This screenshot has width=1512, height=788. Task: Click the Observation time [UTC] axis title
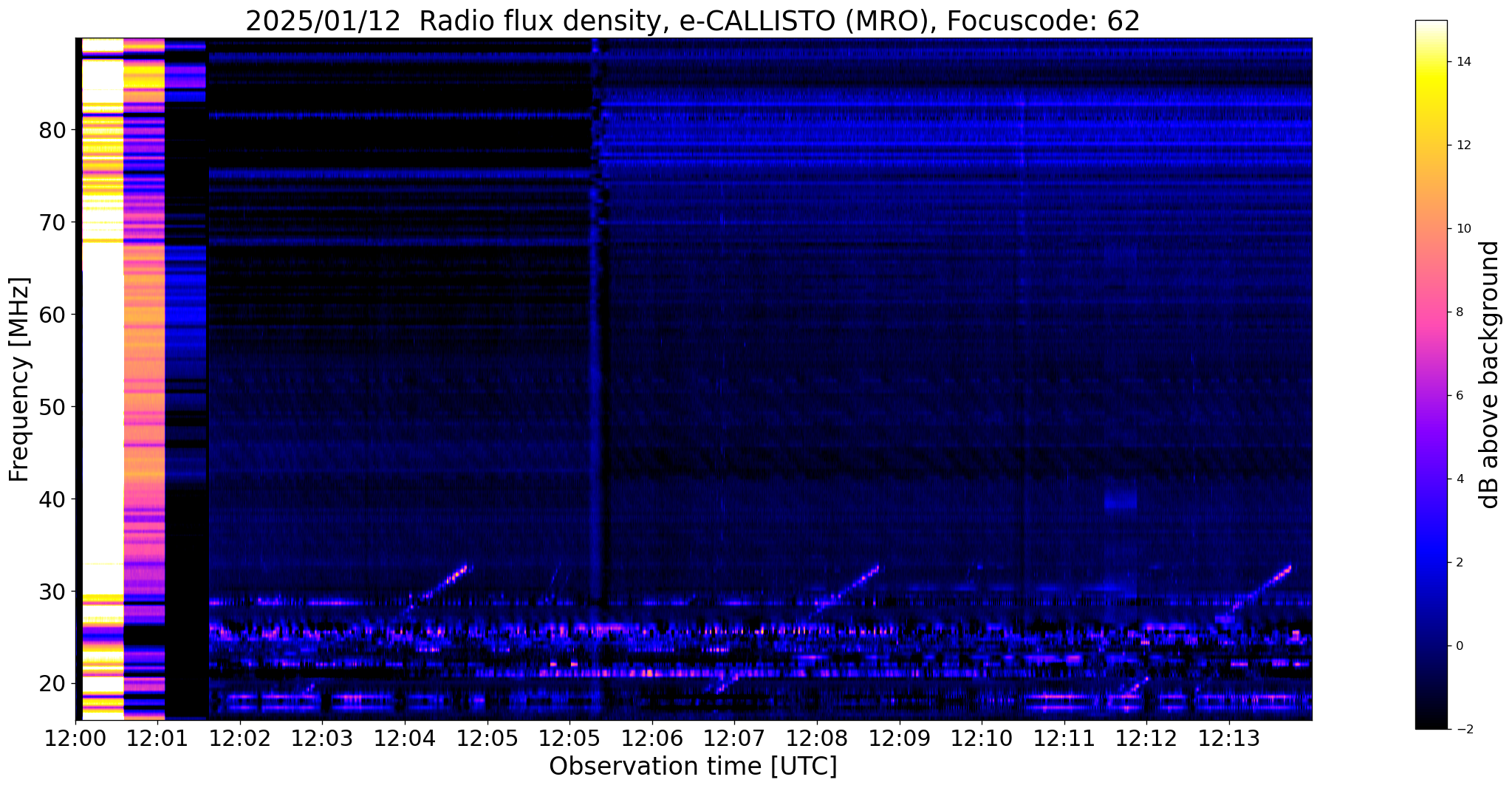coord(693,767)
